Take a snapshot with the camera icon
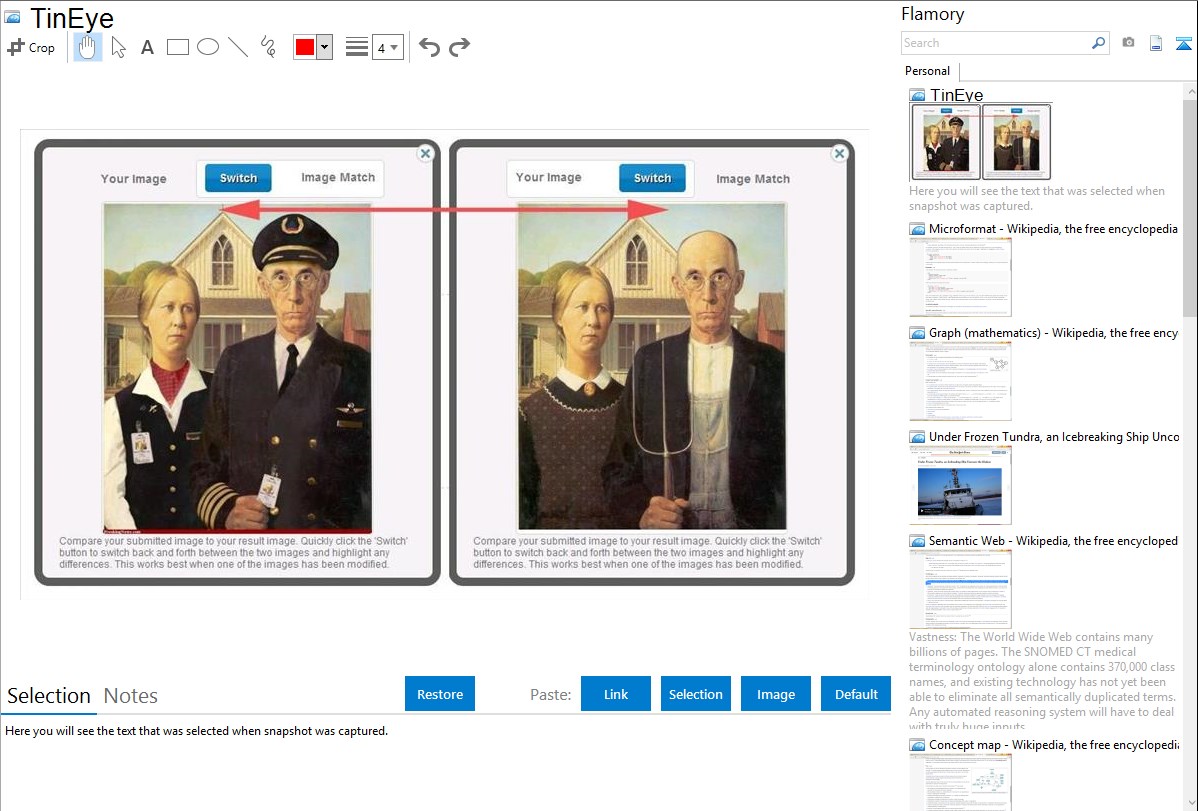This screenshot has width=1198, height=811. (1128, 43)
